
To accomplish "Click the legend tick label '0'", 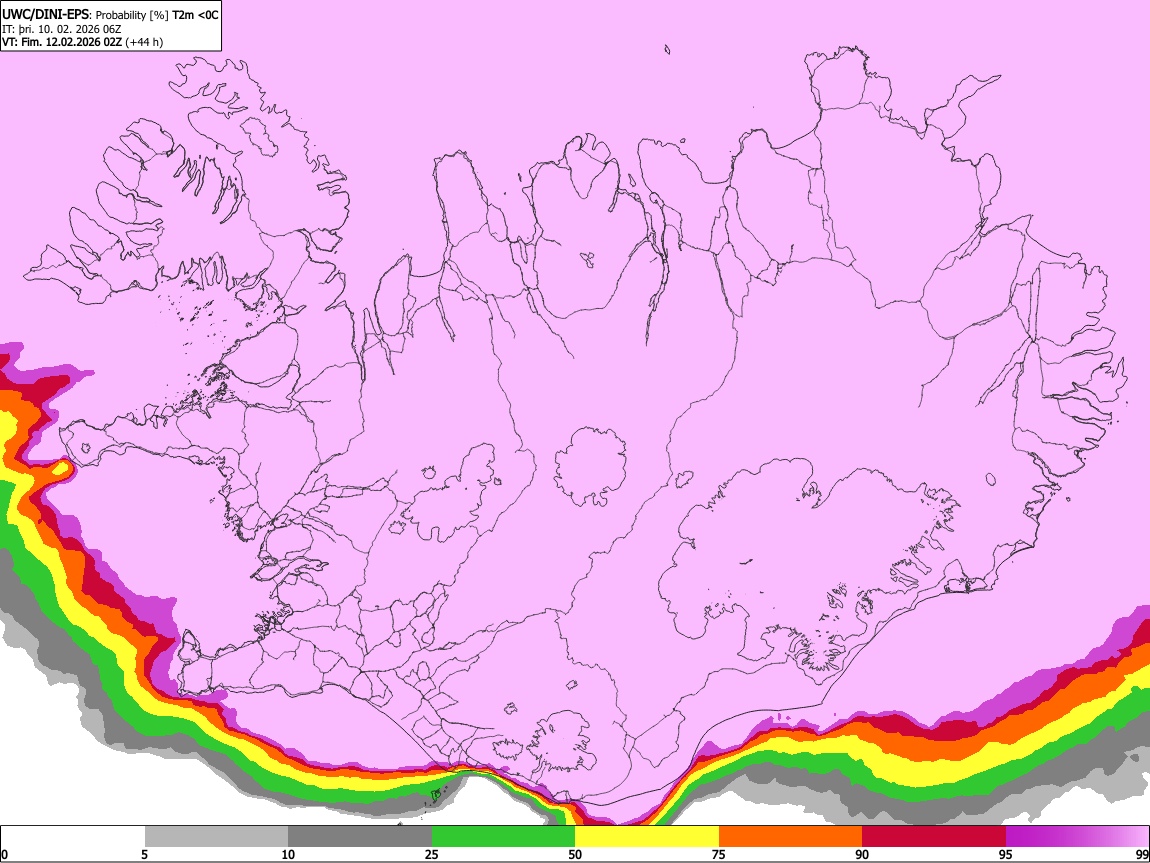I will (5, 855).
